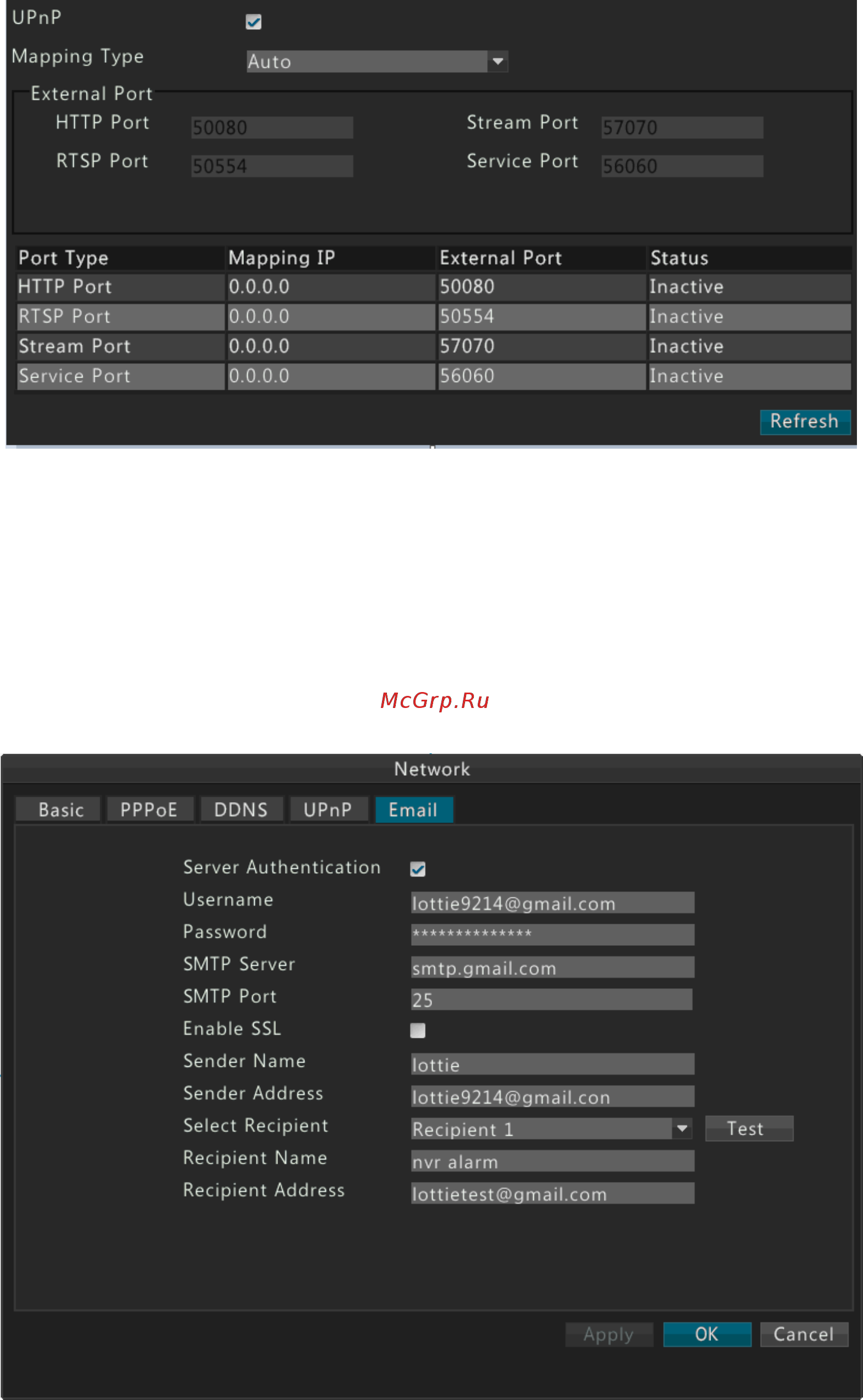
Task: Switch to the Basic tab
Action: pyautogui.click(x=58, y=810)
